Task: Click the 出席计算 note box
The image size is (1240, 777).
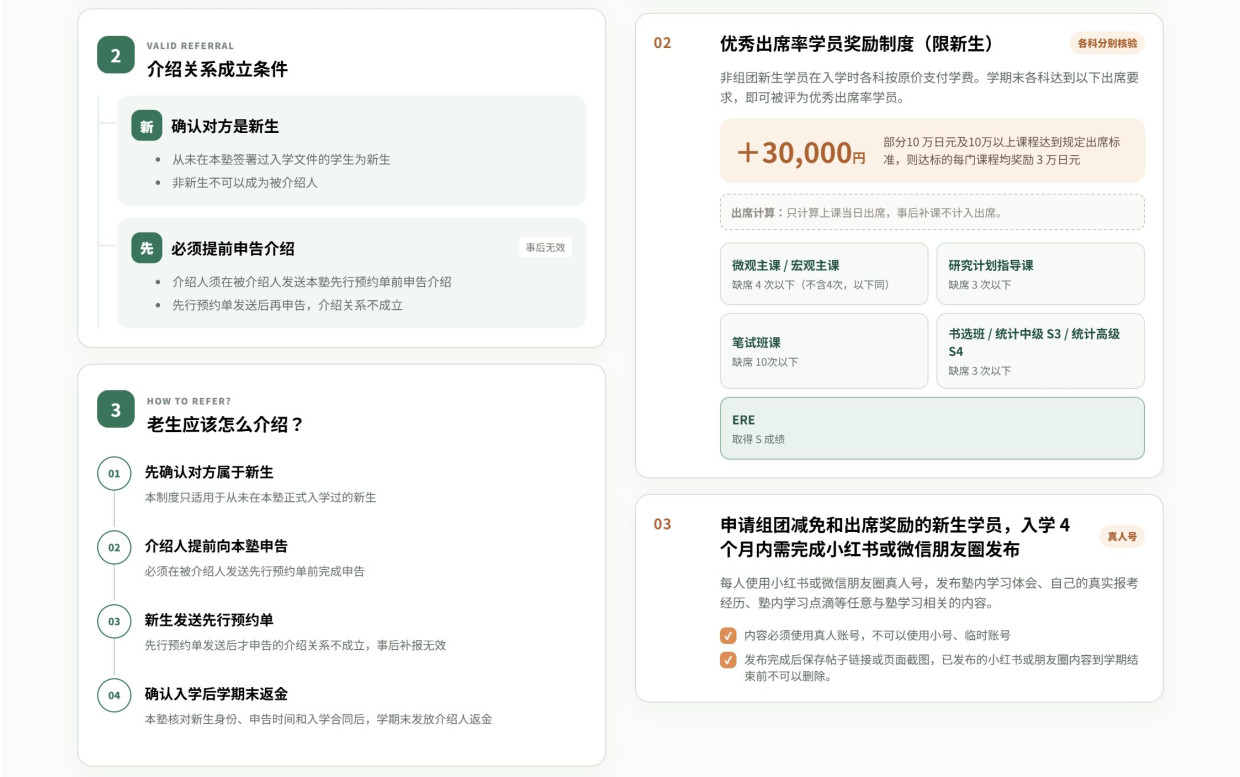Action: [932, 212]
